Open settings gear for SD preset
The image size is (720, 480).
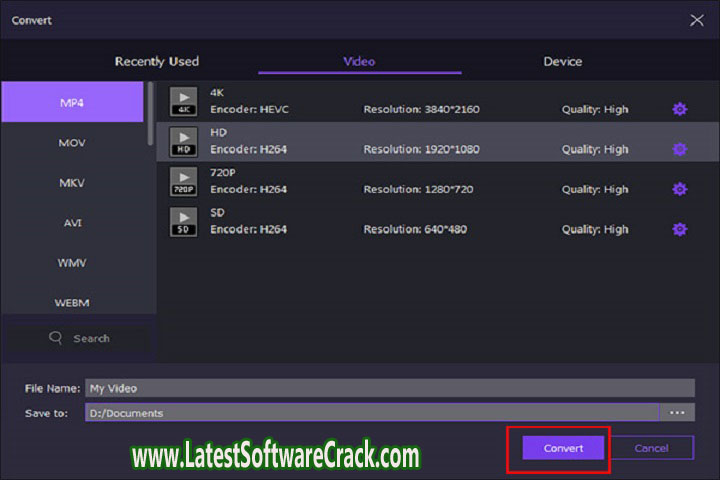[680, 229]
